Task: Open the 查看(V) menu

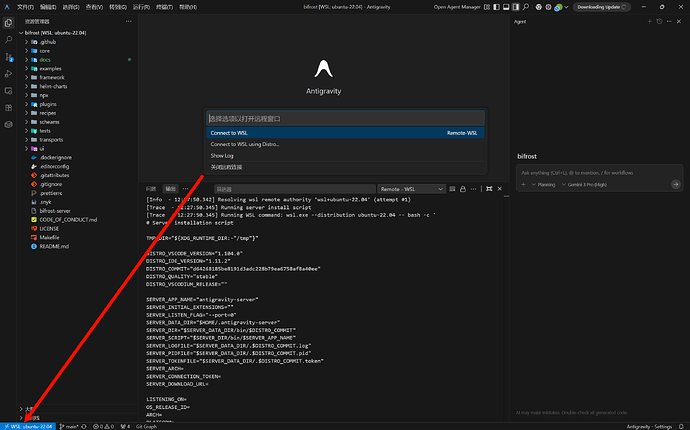Action: 94,7
